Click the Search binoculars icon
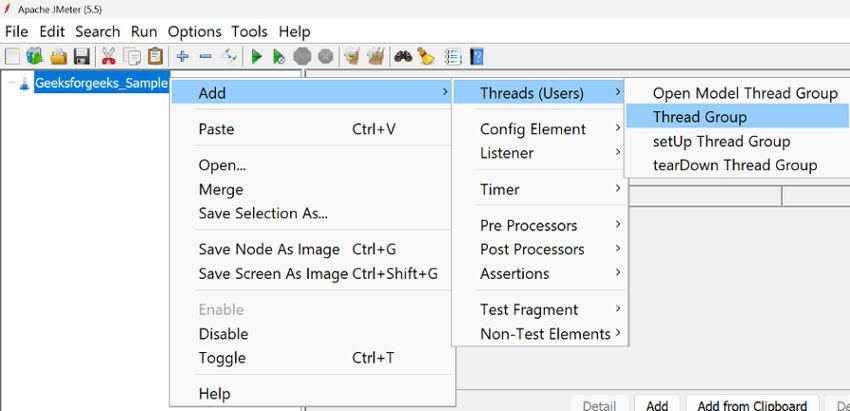 [403, 57]
